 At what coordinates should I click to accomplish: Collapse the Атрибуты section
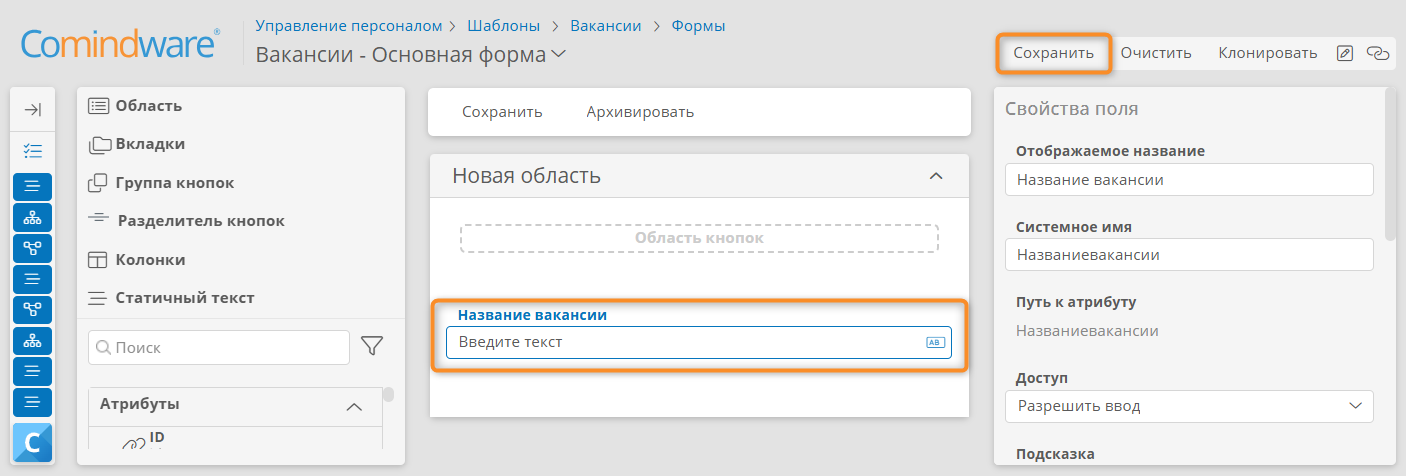pos(353,407)
